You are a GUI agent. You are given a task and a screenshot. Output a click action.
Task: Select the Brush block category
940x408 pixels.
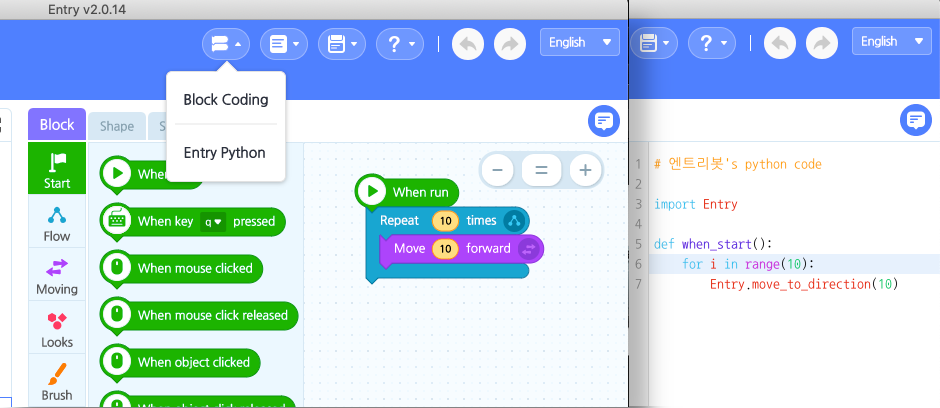pos(57,380)
